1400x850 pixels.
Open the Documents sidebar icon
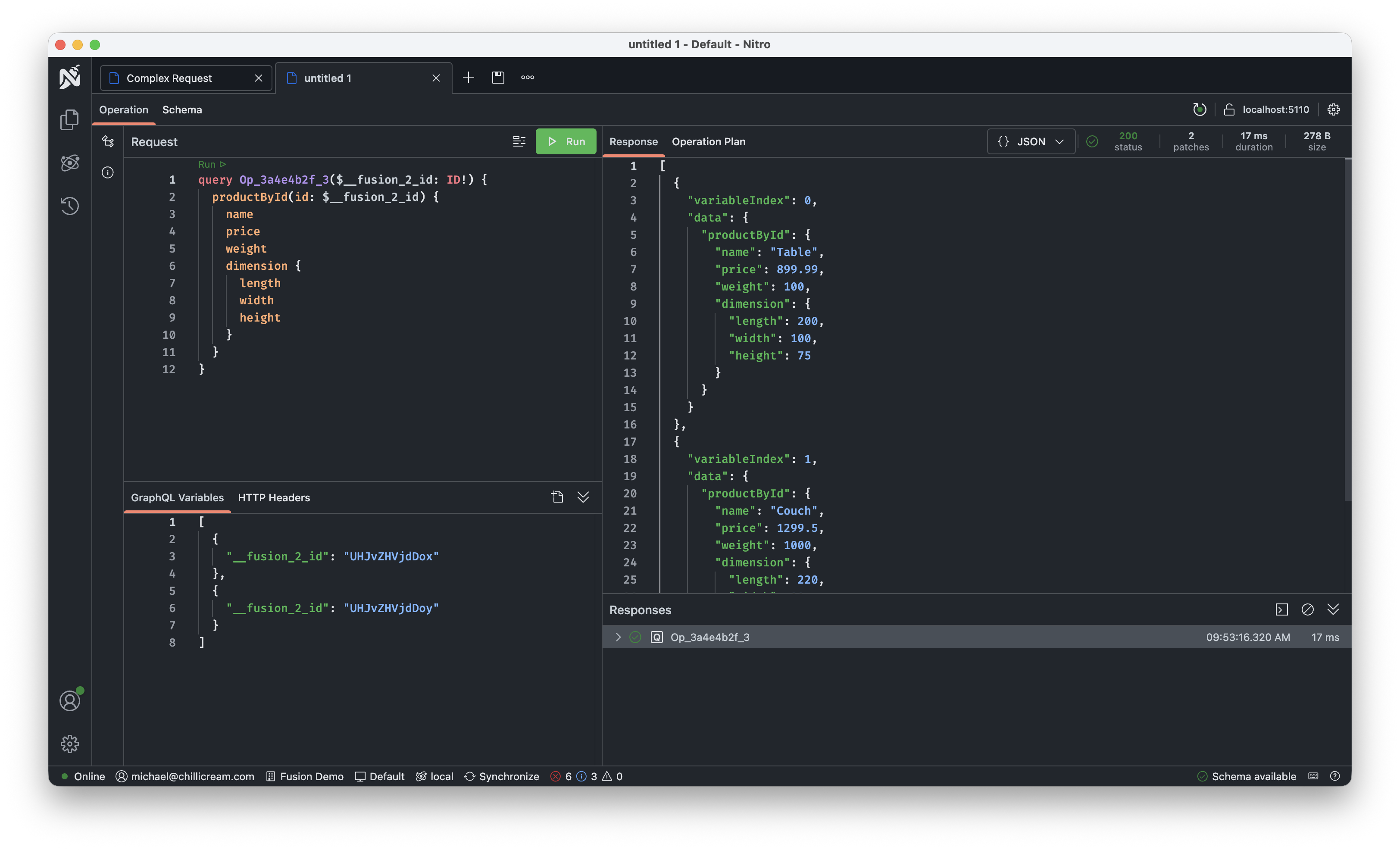tap(70, 119)
